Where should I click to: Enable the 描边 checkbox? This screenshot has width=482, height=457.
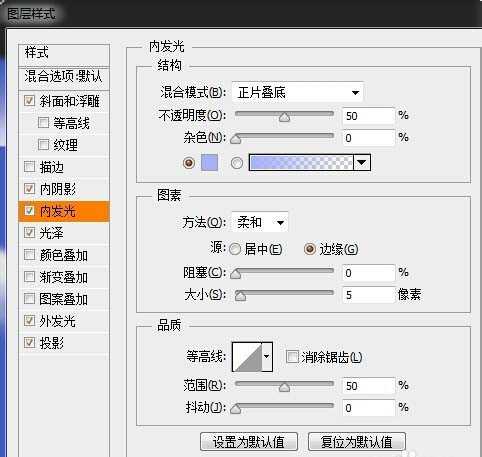tap(29, 167)
